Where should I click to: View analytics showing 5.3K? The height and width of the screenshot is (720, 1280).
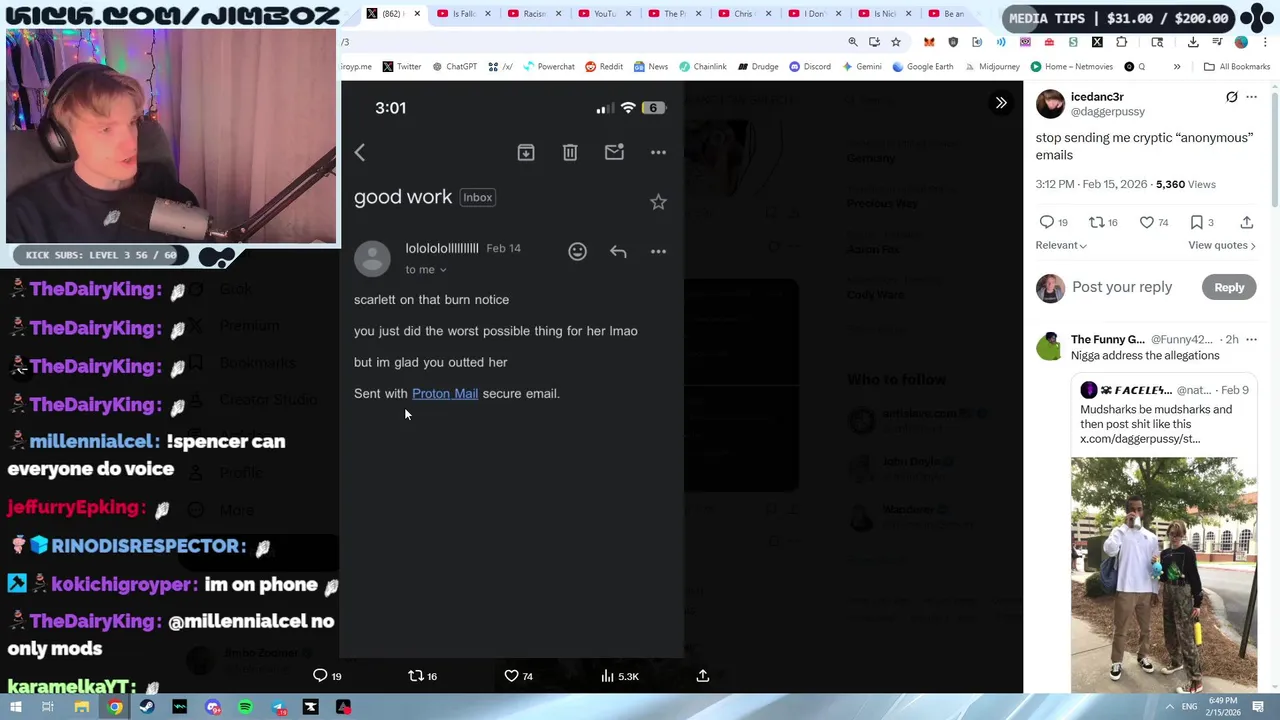point(619,676)
